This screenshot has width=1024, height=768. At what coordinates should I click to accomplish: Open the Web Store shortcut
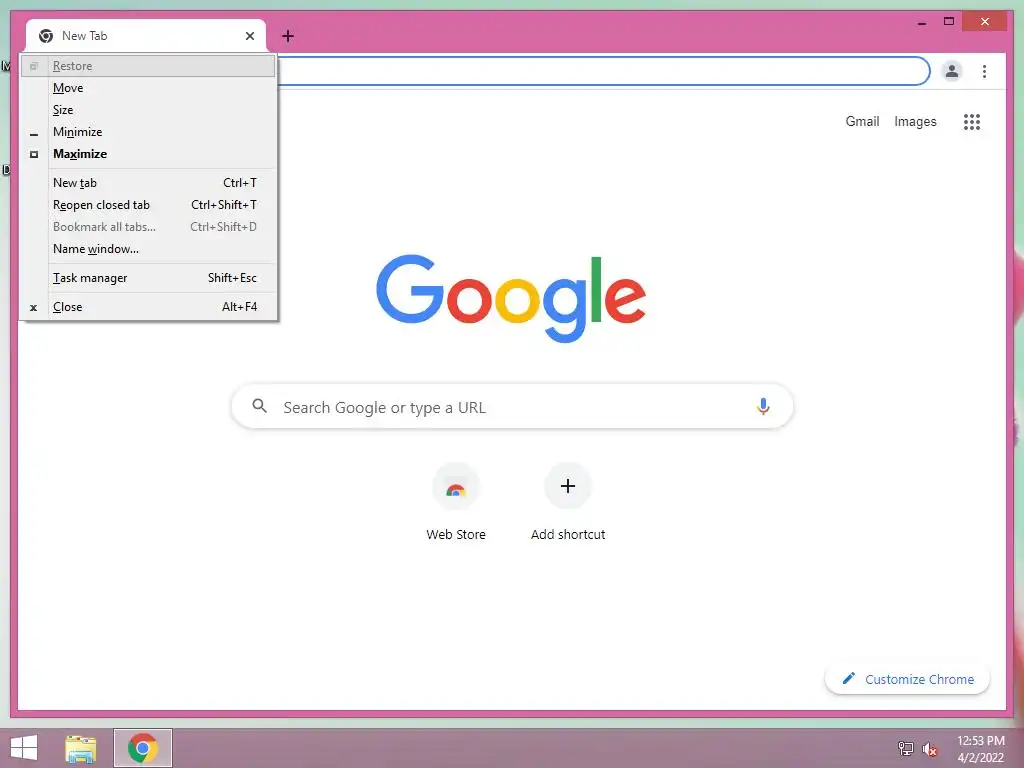pyautogui.click(x=456, y=502)
